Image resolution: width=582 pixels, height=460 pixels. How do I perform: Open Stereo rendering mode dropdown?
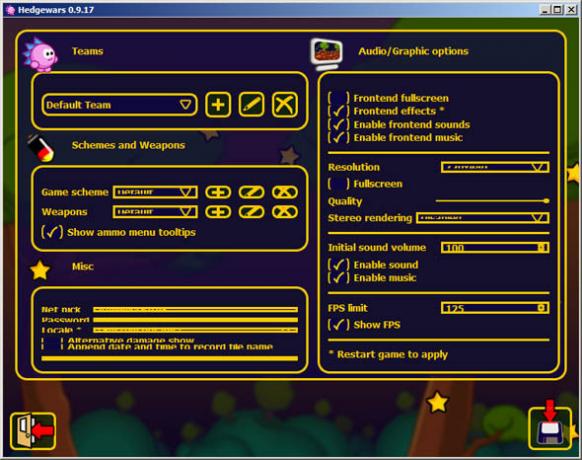483,218
